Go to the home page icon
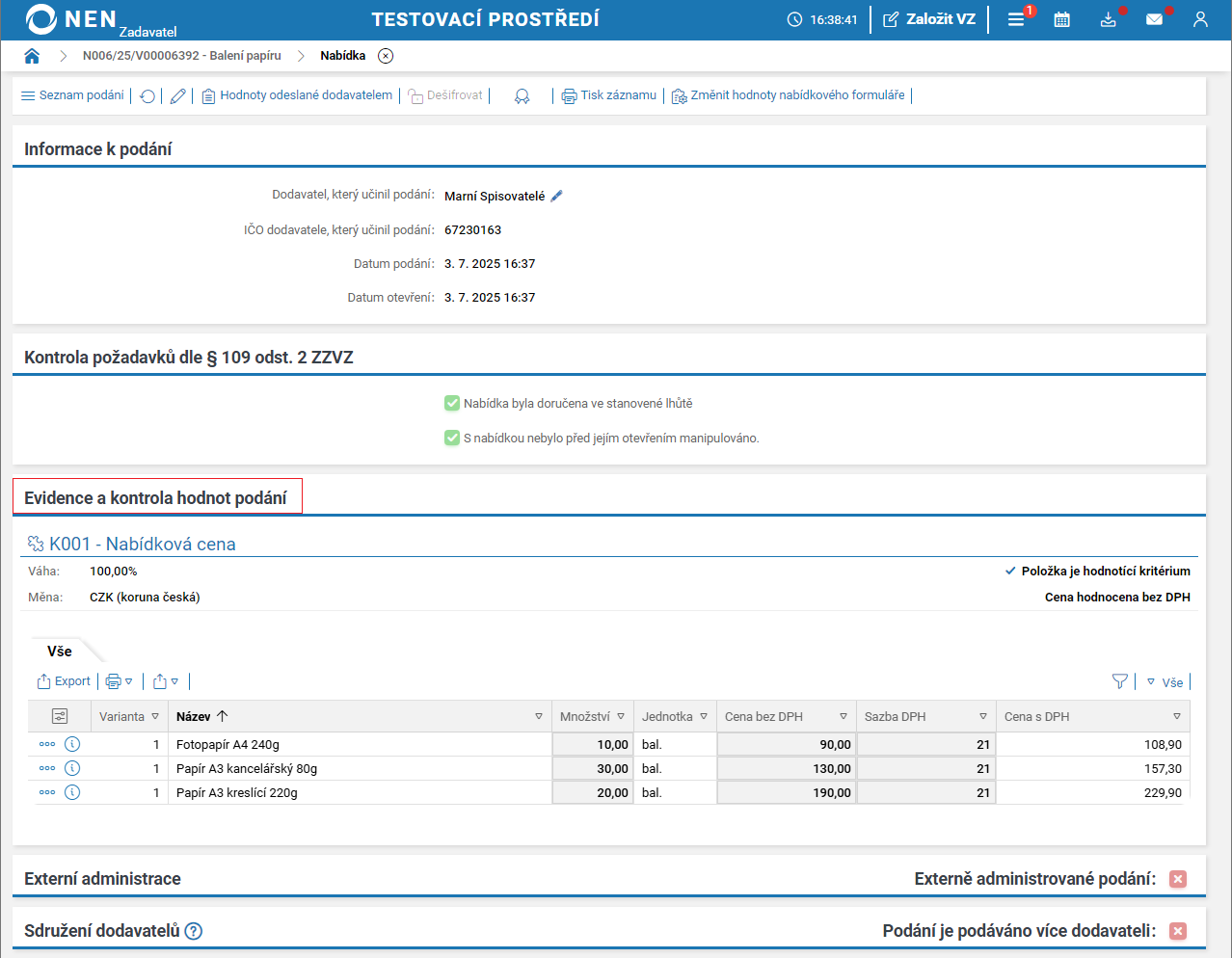The width and height of the screenshot is (1232, 958). click(x=32, y=56)
